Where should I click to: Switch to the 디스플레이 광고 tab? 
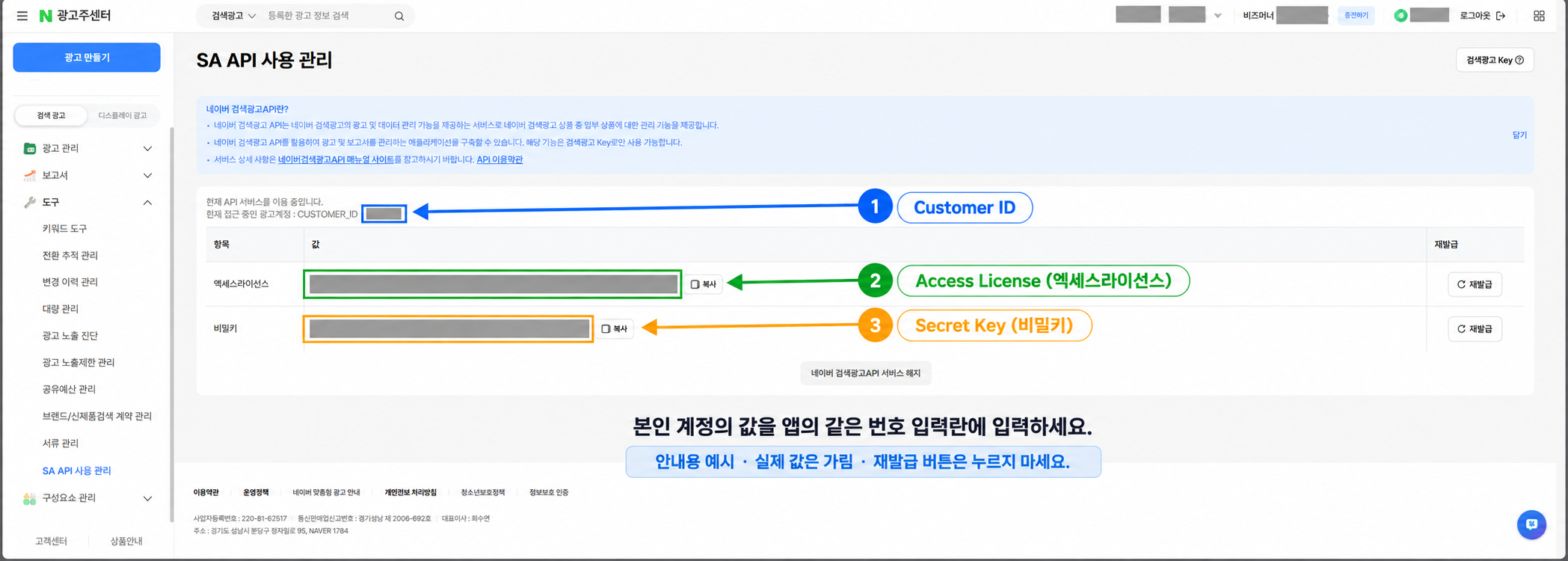coord(123,115)
